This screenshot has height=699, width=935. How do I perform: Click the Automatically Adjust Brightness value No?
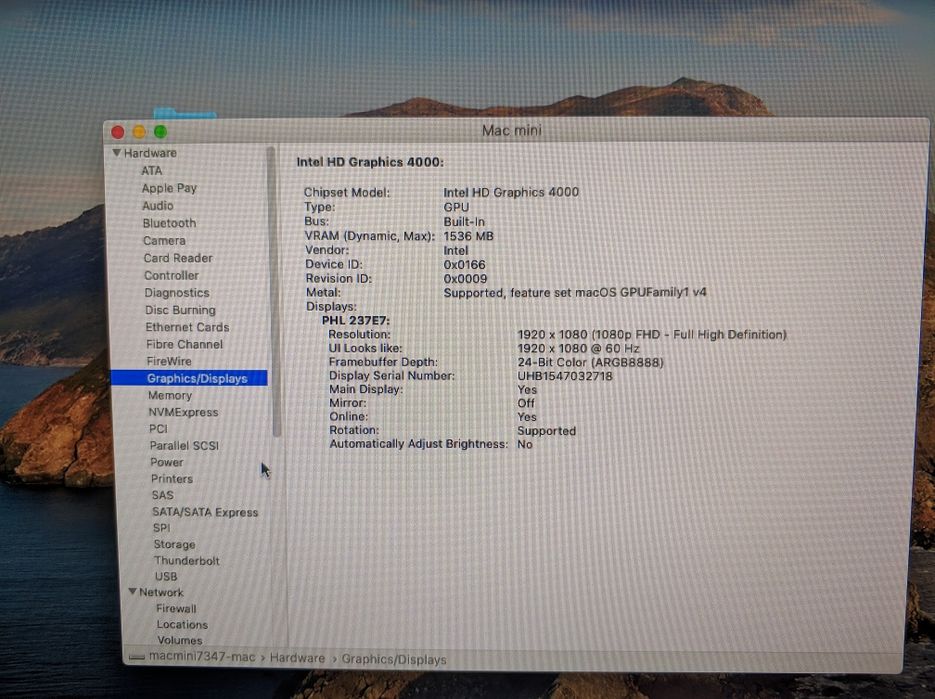click(x=525, y=444)
